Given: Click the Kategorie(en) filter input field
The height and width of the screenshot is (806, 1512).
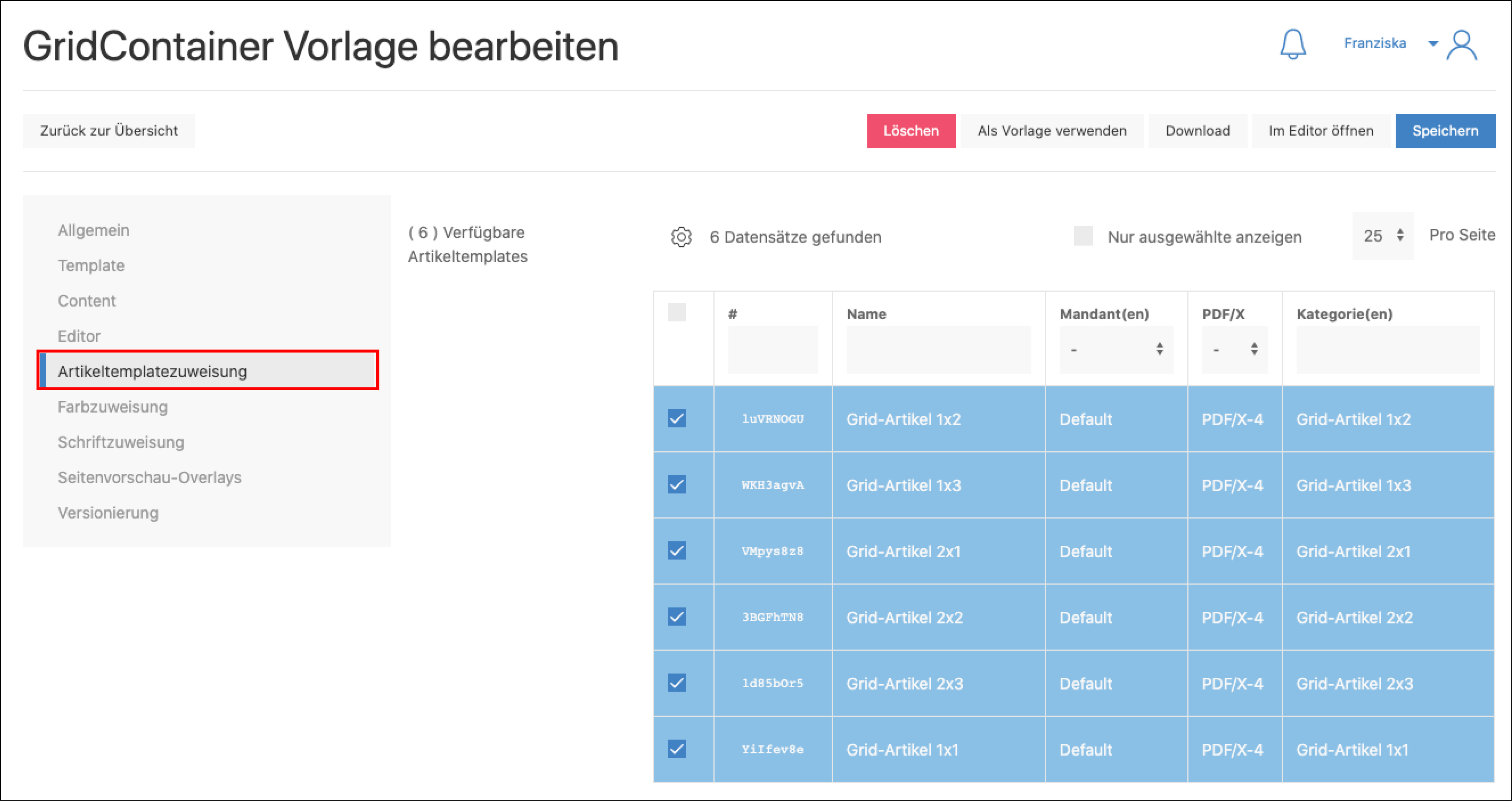Looking at the screenshot, I should coord(1388,350).
